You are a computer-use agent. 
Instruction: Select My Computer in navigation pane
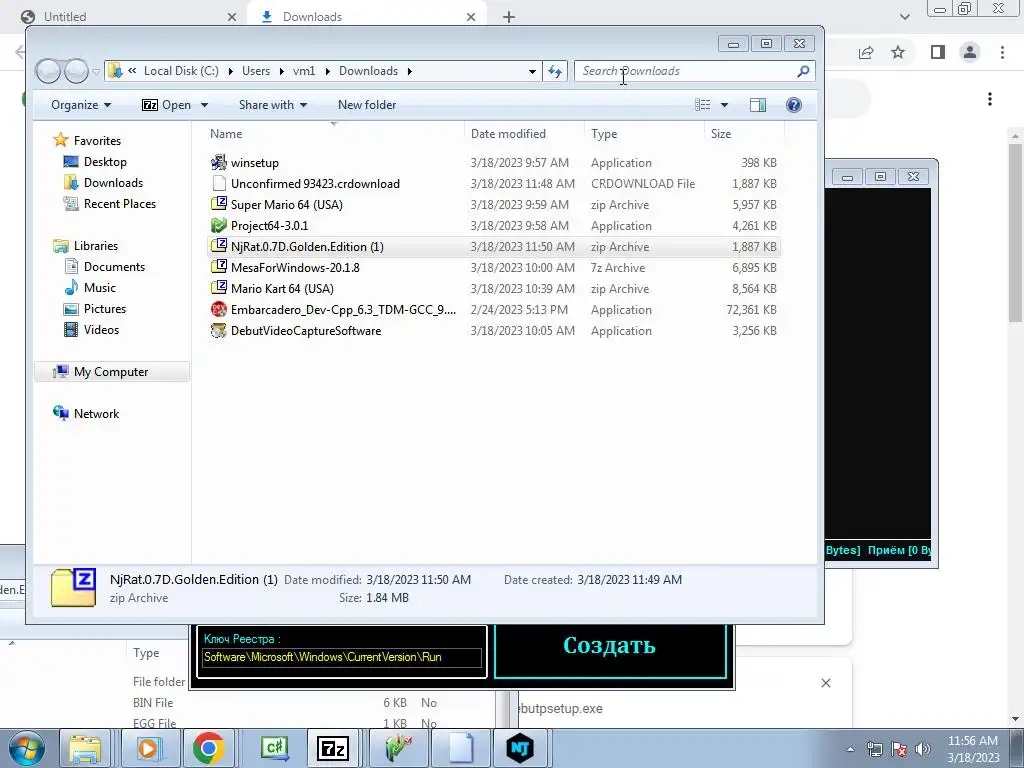[x=111, y=372]
